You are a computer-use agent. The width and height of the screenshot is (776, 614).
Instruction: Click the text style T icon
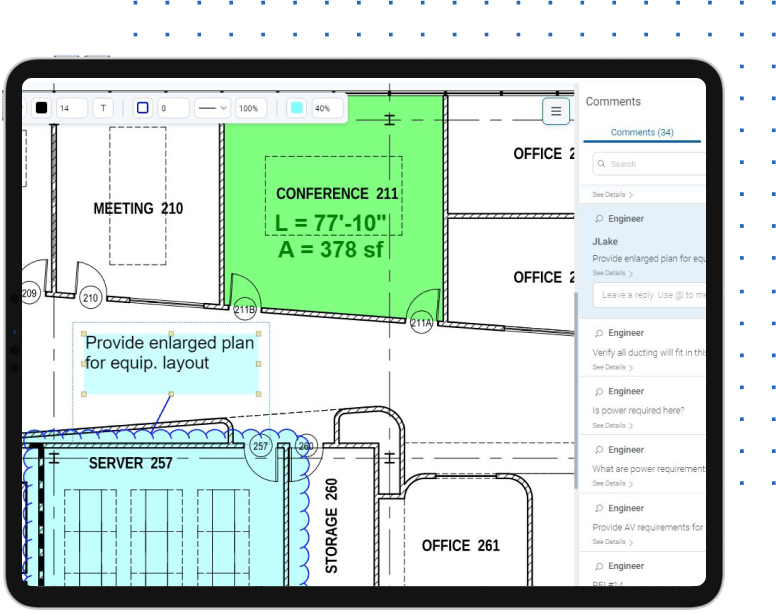click(103, 108)
